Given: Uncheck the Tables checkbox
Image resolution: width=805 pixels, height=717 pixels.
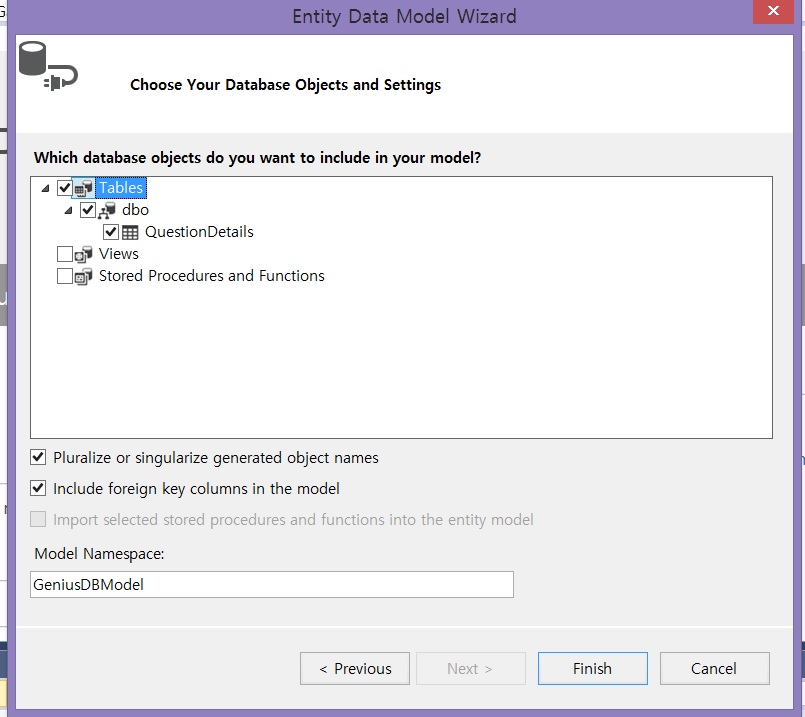Looking at the screenshot, I should pyautogui.click(x=65, y=188).
